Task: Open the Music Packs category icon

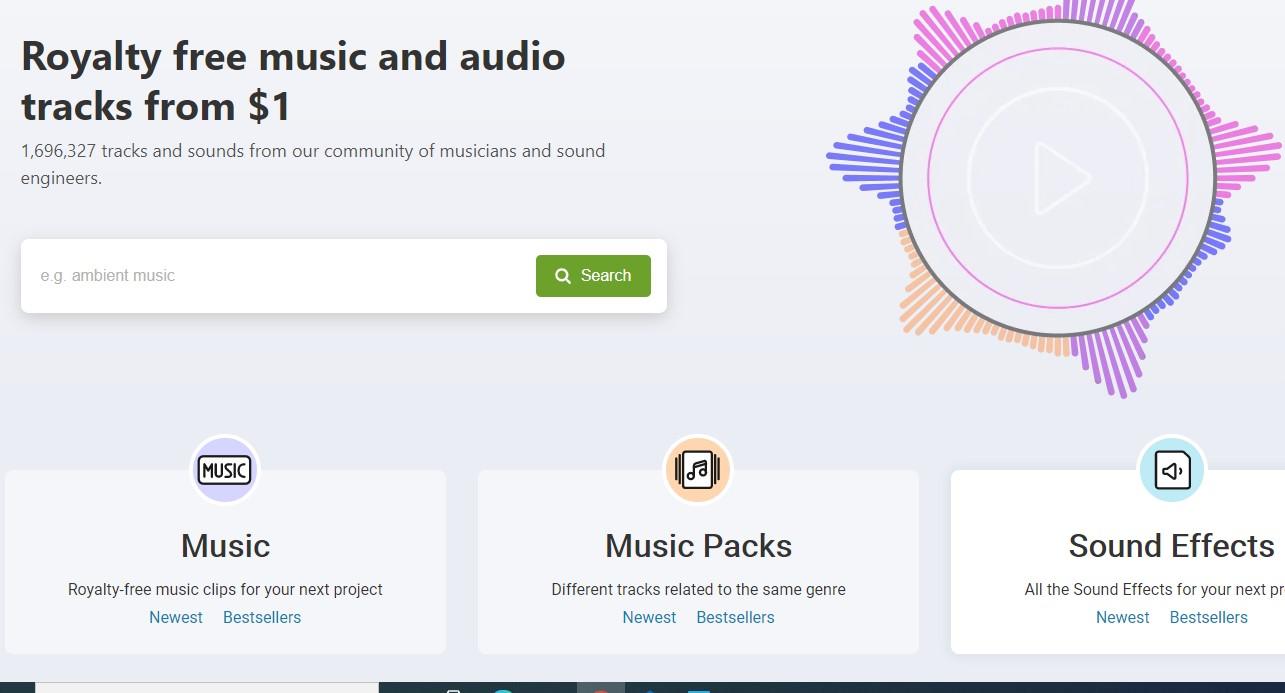Action: click(x=698, y=469)
